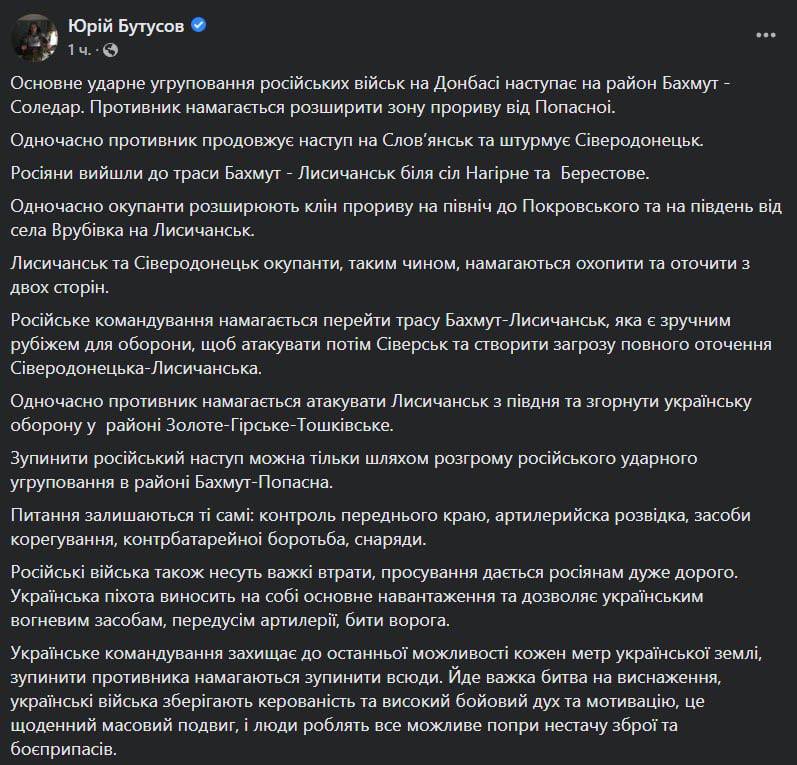This screenshot has height=765, width=797.
Task: Open Юрій Бутусов profile picture
Action: coord(35,37)
